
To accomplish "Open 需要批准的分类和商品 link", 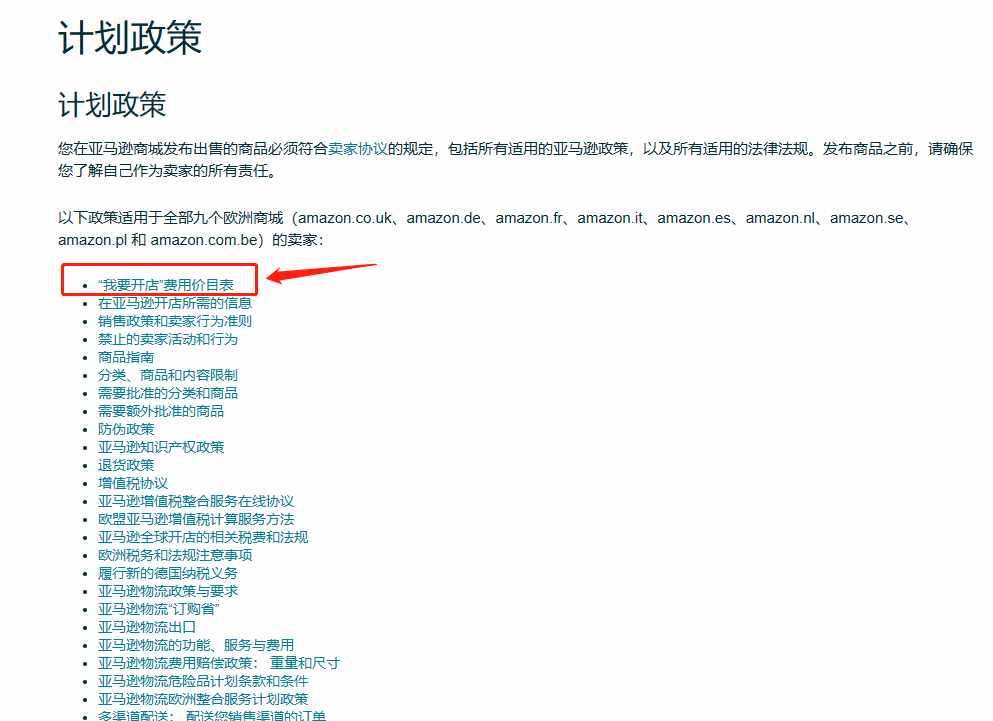I will point(168,393).
